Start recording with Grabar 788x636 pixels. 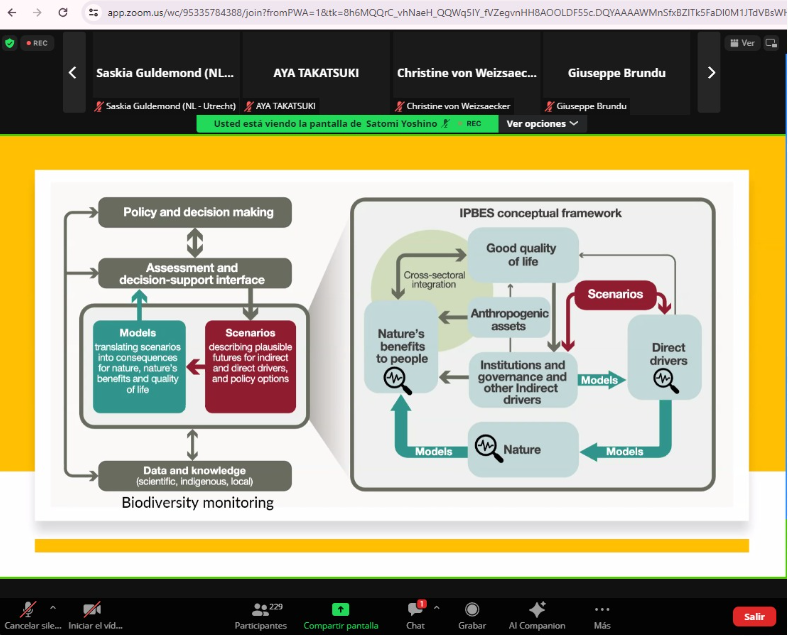472,609
